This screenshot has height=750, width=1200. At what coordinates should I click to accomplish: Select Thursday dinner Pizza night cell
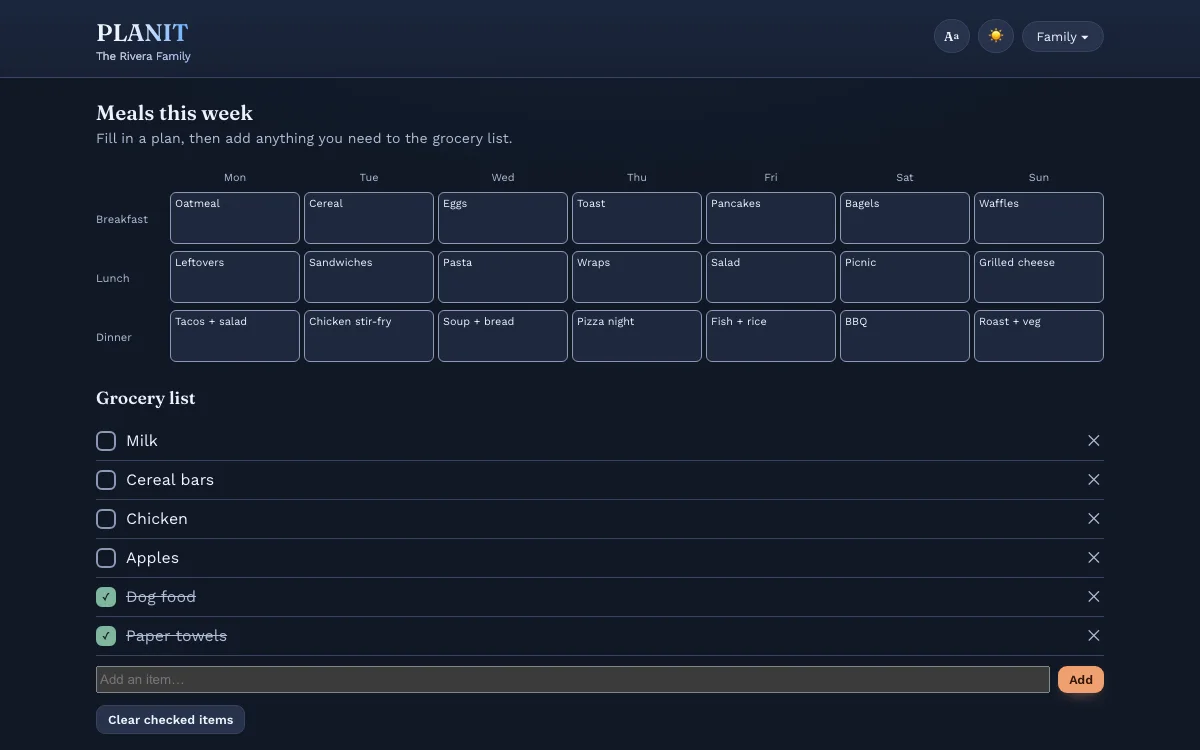637,336
